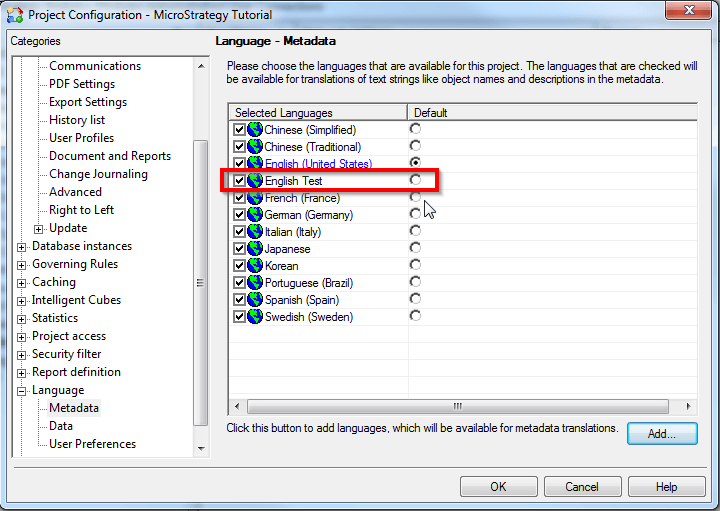Image resolution: width=720 pixels, height=511 pixels.
Task: Uncheck the French (France) language checkbox
Action: tap(239, 198)
